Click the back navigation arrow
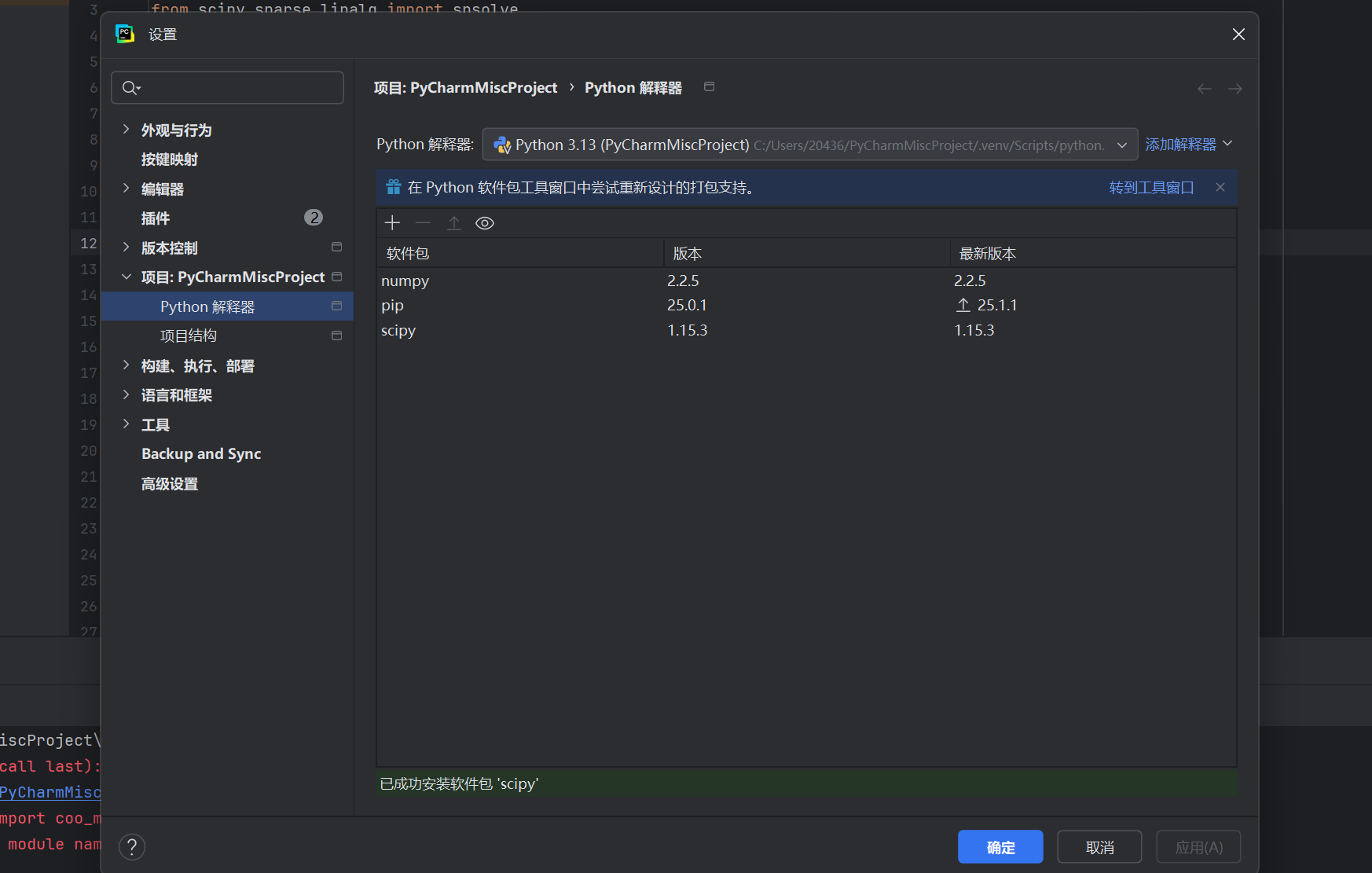This screenshot has height=873, width=1372. pyautogui.click(x=1204, y=88)
